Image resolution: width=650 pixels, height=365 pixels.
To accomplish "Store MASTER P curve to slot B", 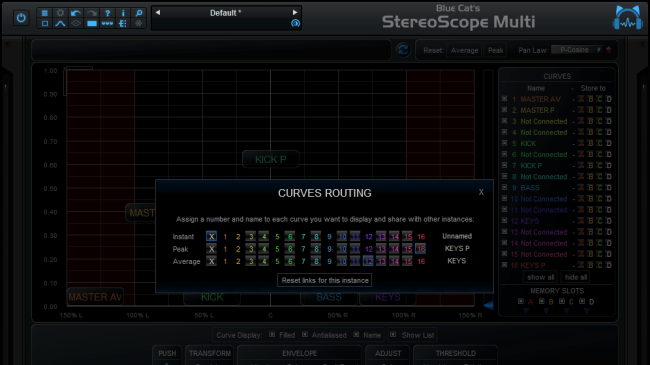I will tap(590, 110).
